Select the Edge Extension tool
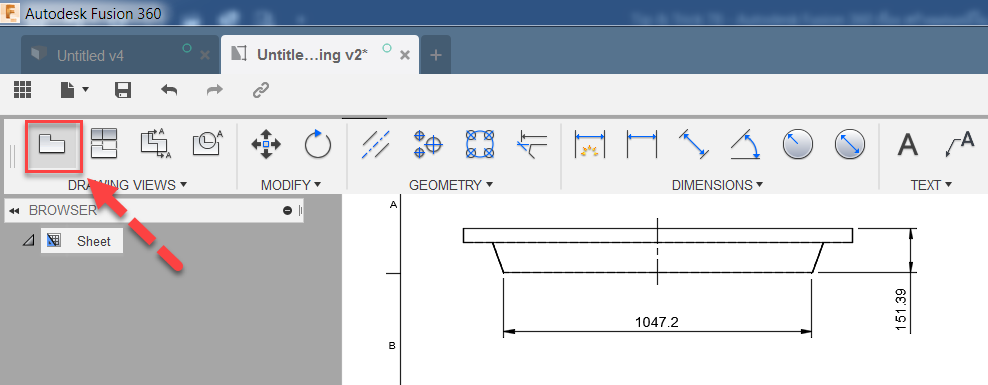988x385 pixels. tap(532, 144)
